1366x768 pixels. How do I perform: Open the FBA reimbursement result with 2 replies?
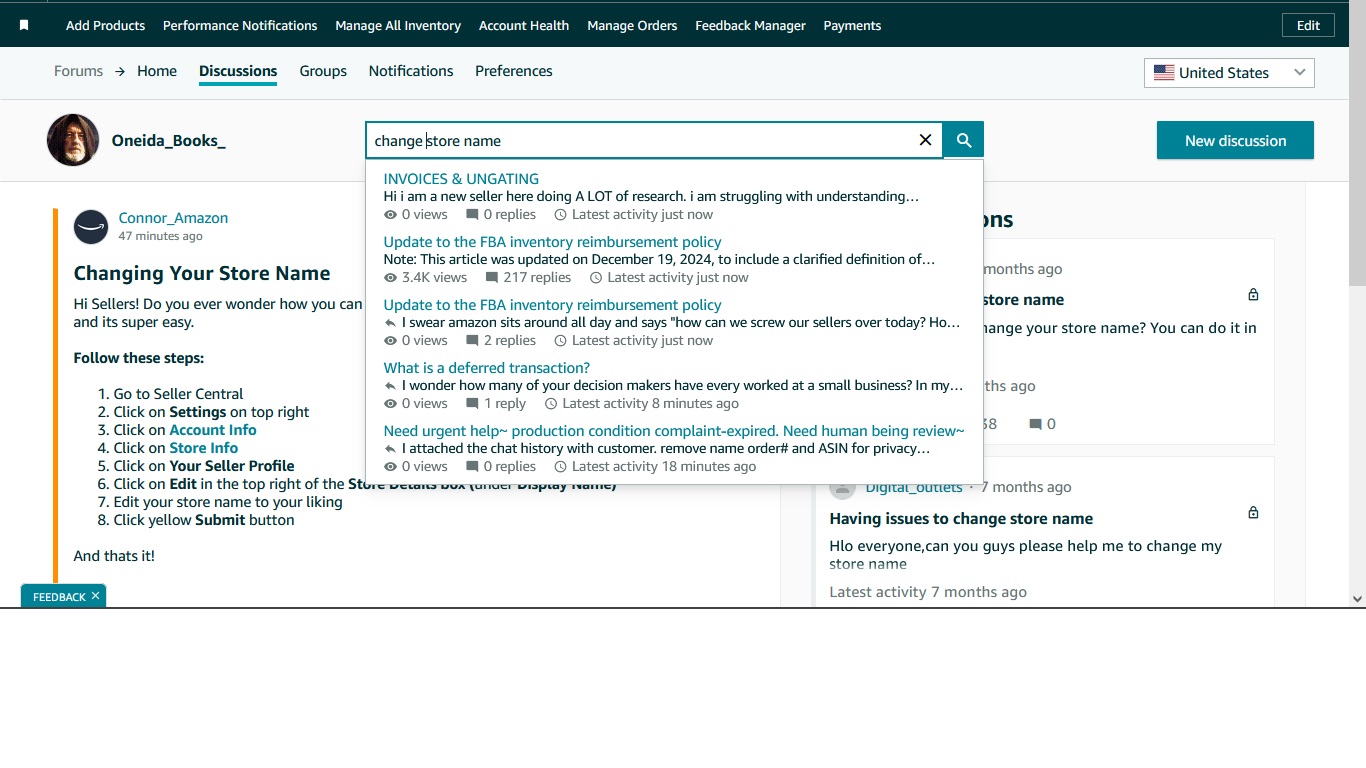(x=552, y=305)
